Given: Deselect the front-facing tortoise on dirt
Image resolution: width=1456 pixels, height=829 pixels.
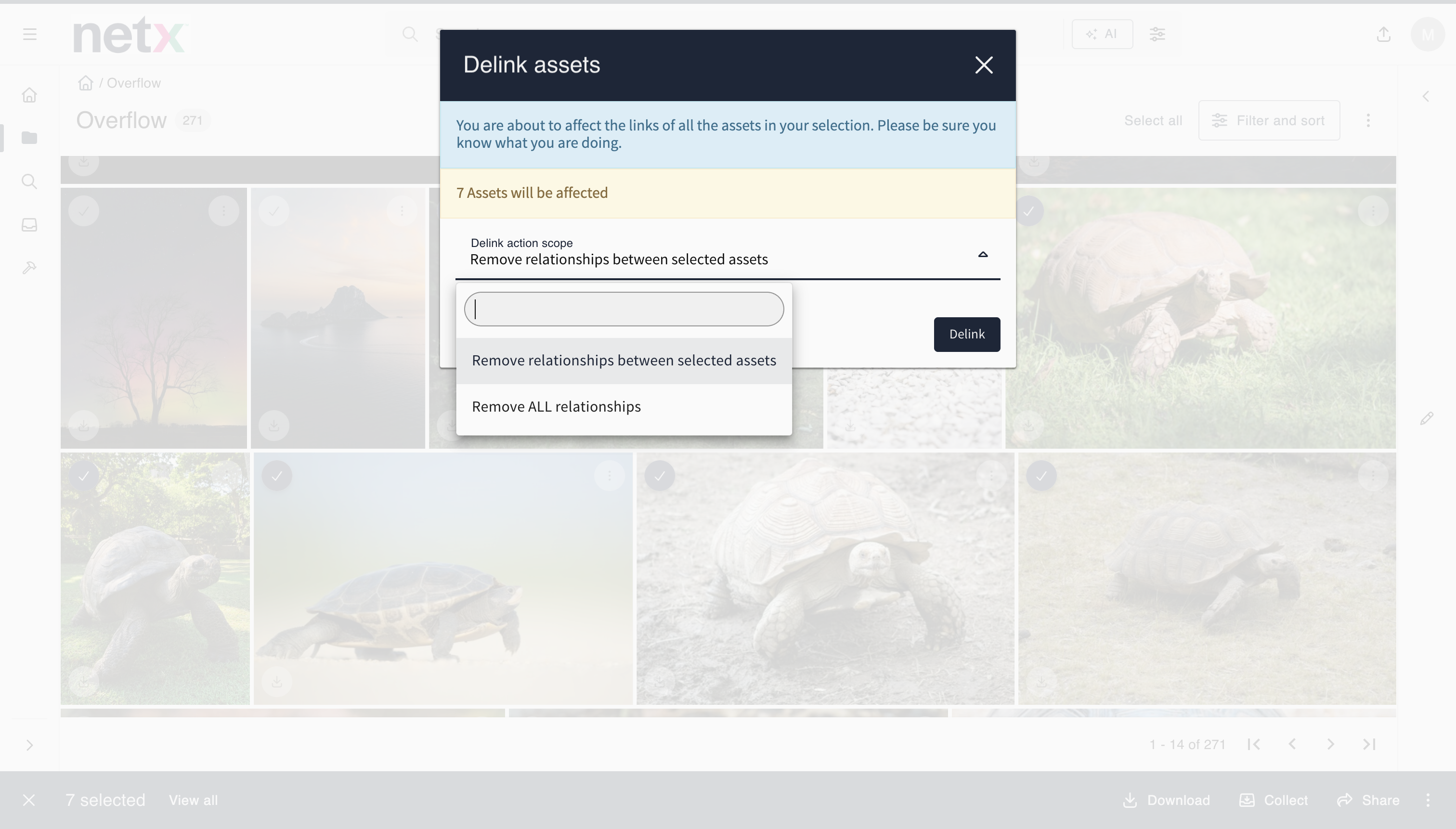Looking at the screenshot, I should pos(659,476).
